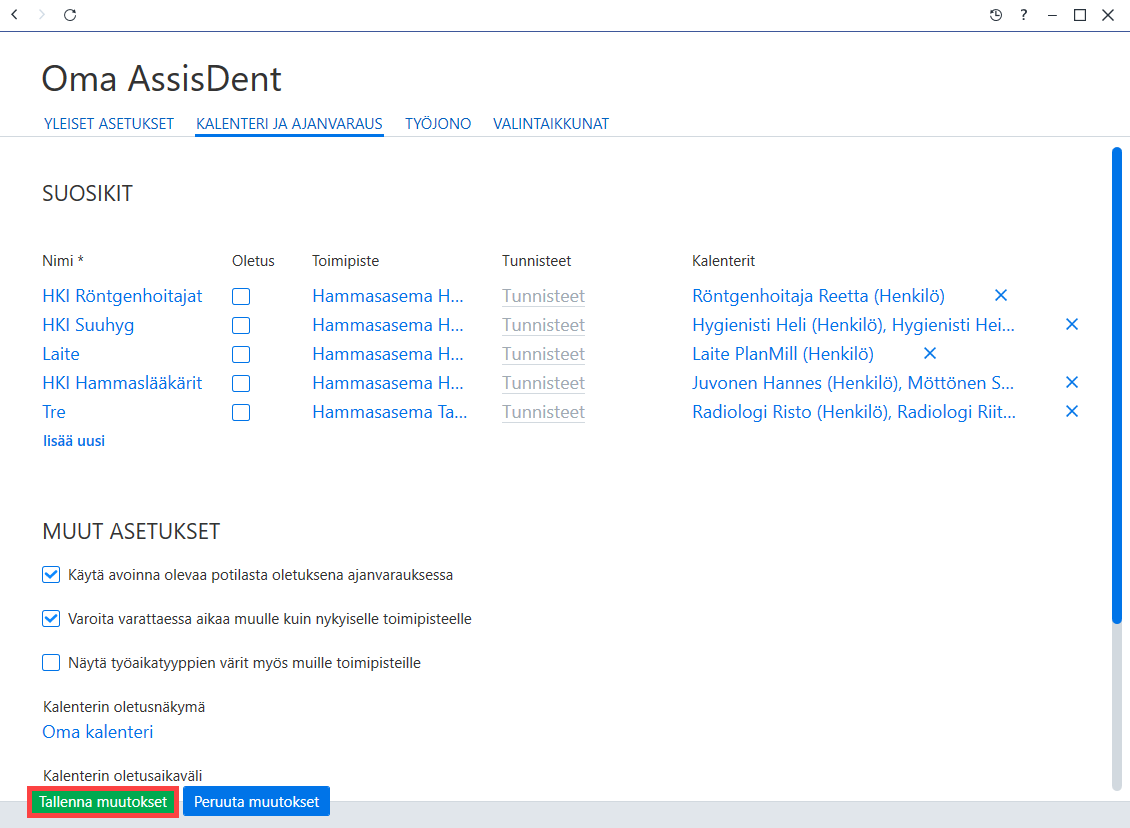Edit the favorite name HKI Röntgenhoitajat
The height and width of the screenshot is (828, 1130).
pos(123,296)
